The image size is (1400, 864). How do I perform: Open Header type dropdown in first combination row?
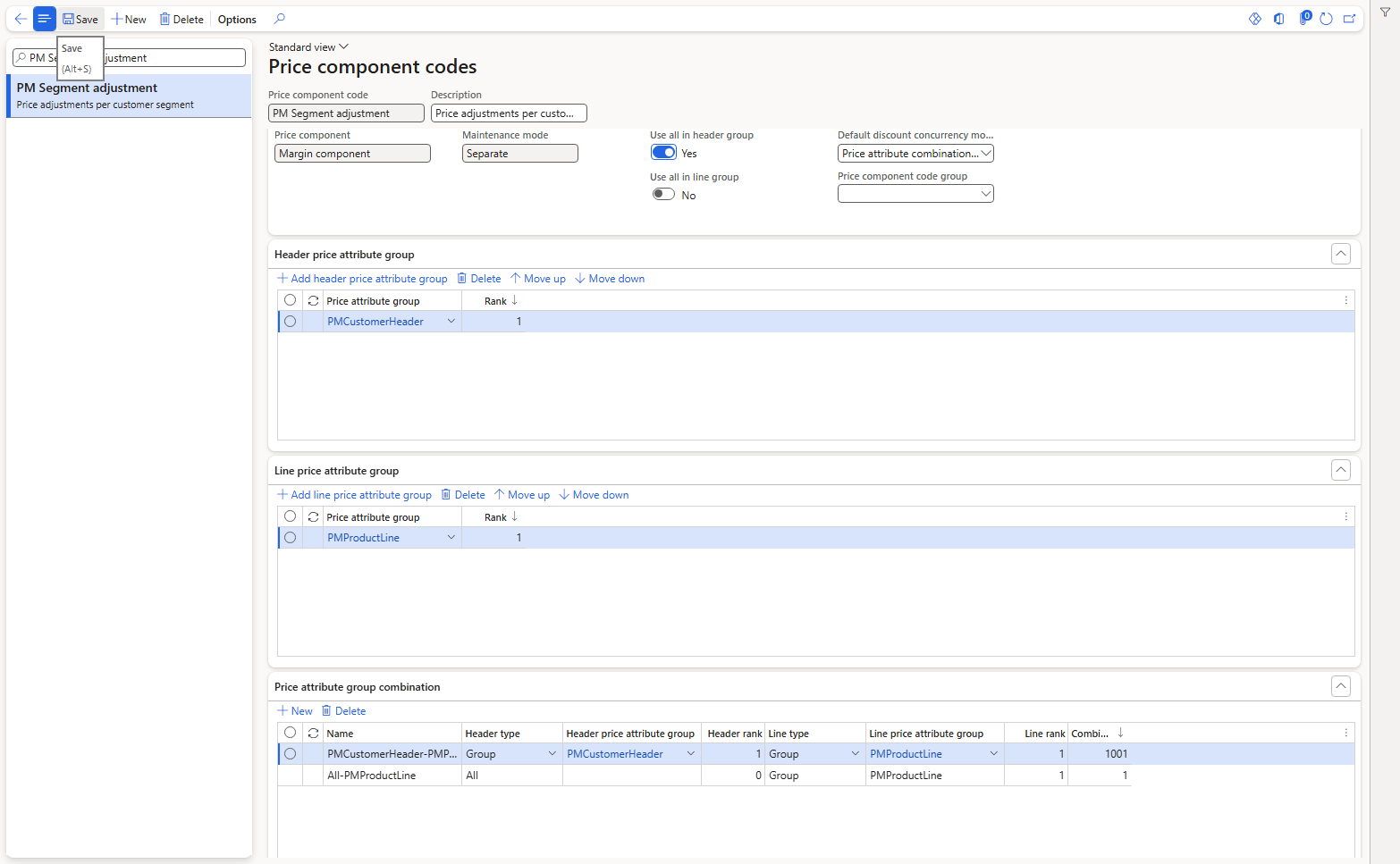pos(552,754)
